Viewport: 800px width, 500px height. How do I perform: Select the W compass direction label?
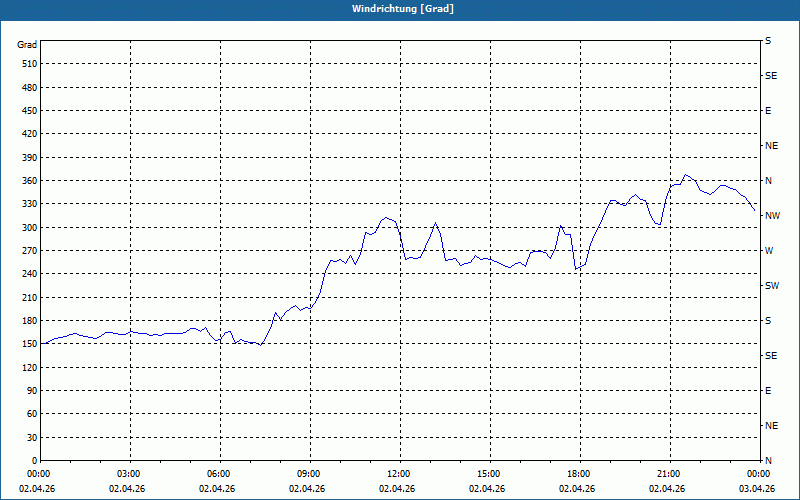pyautogui.click(x=769, y=251)
